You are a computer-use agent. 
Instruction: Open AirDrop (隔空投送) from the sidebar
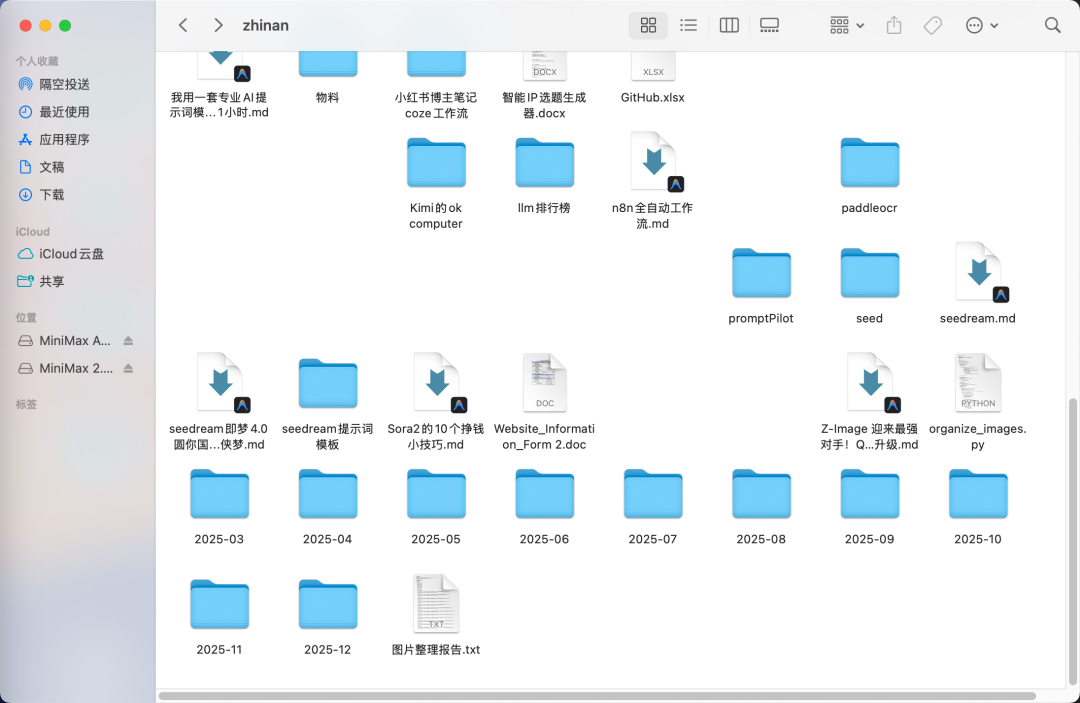(x=64, y=84)
